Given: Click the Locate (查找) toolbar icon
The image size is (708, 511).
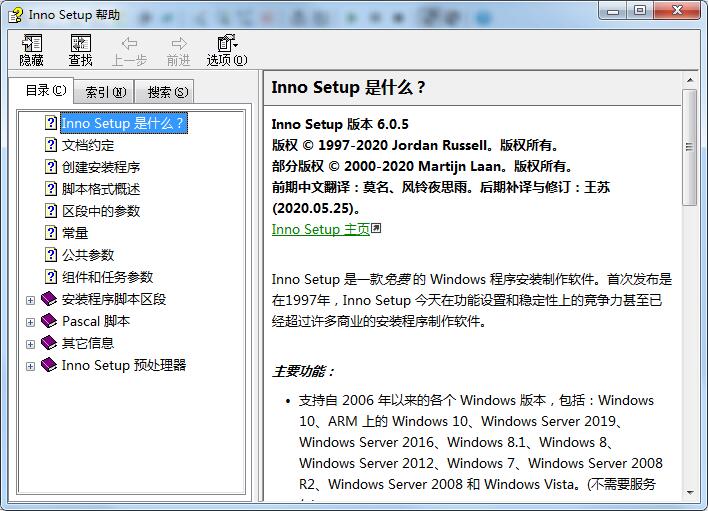Looking at the screenshot, I should click(x=81, y=44).
